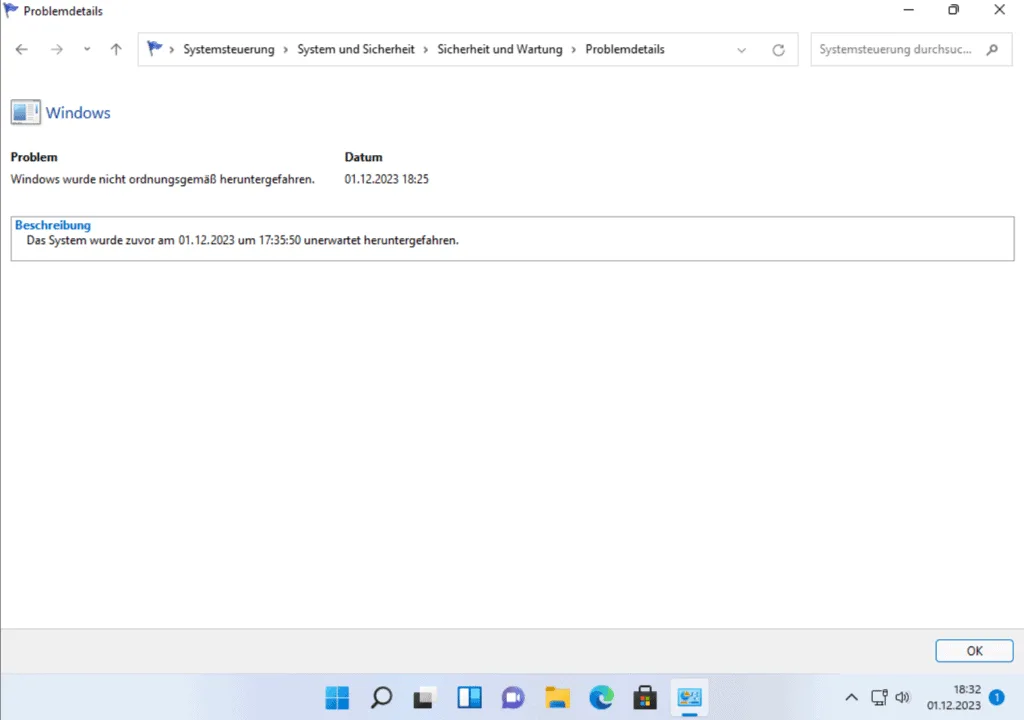
Task: Click the refresh address bar icon
Action: (778, 50)
